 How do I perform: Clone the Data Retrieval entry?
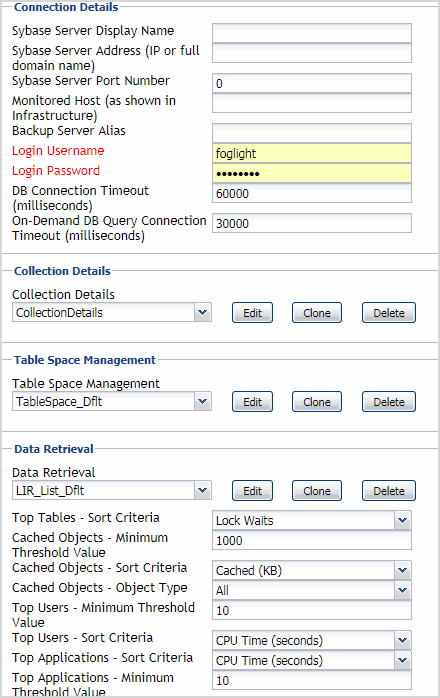pos(317,491)
